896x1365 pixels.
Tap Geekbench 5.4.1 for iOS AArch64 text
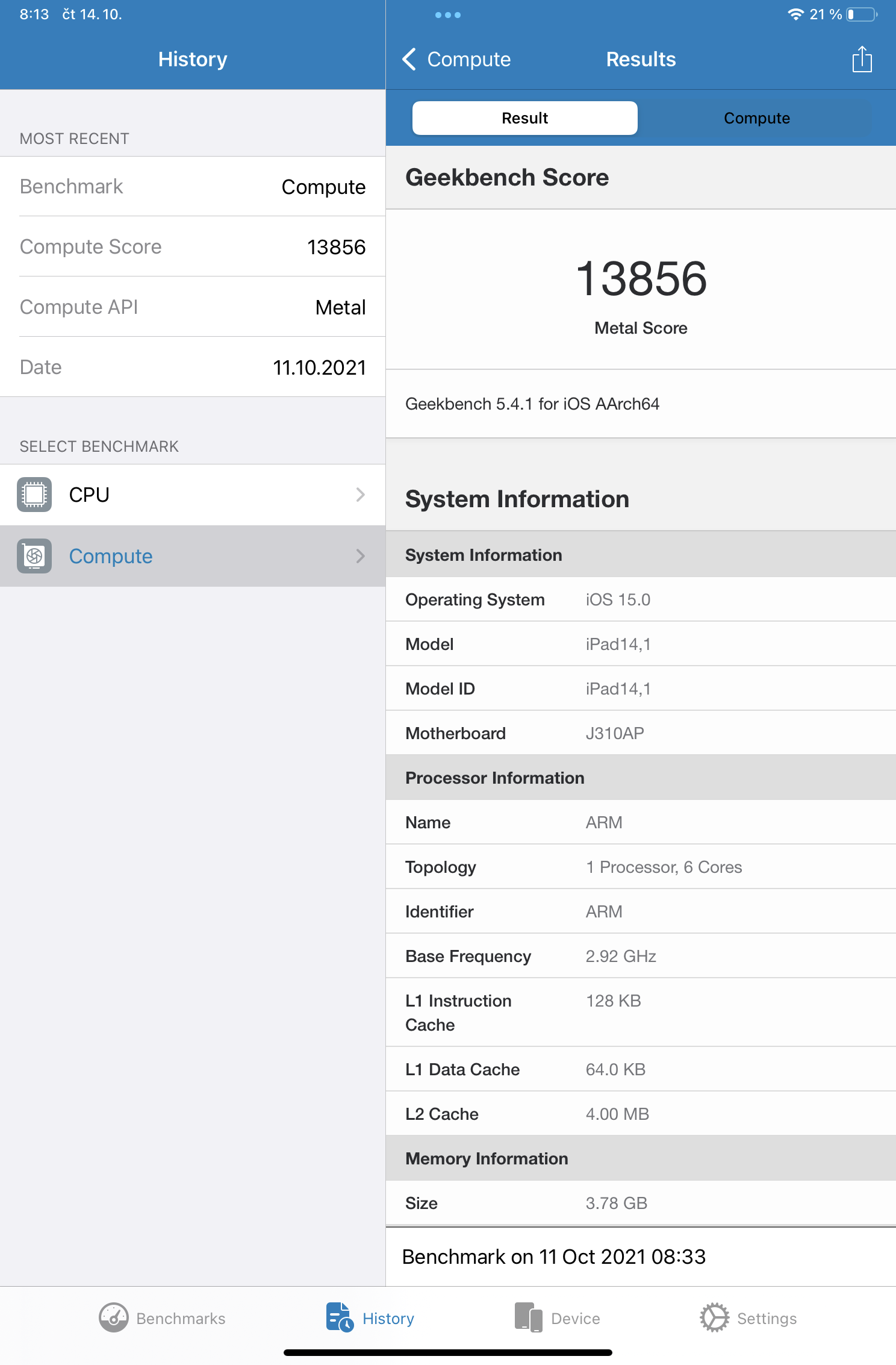coord(532,404)
